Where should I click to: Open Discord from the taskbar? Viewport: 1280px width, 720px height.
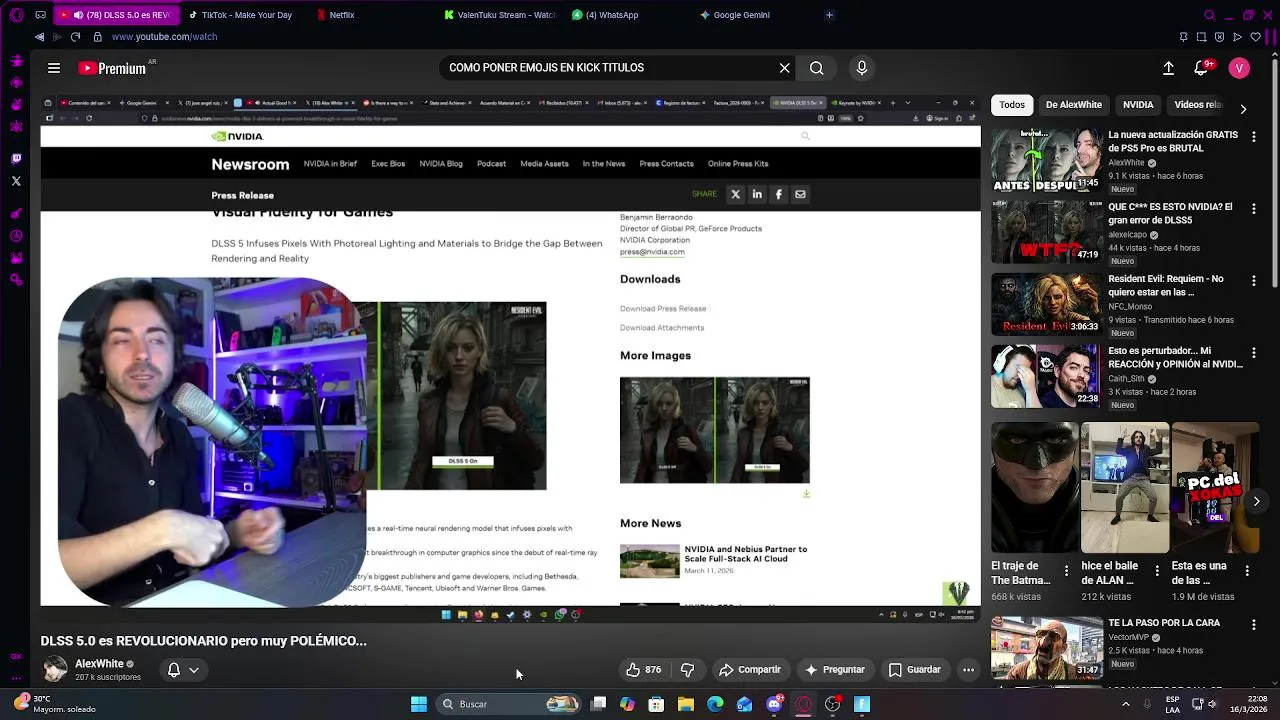point(774,704)
